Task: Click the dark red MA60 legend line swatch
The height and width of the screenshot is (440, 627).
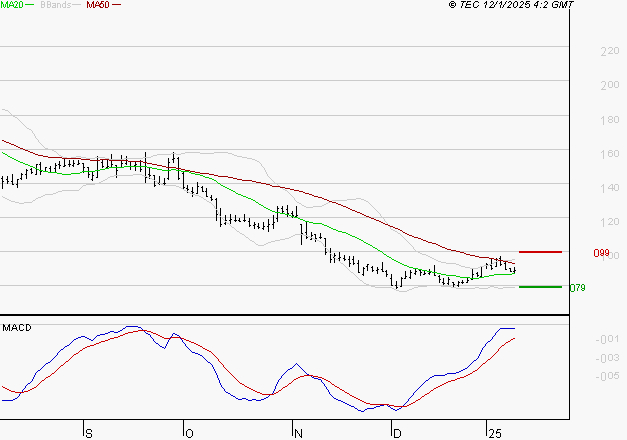Action: (x=116, y=5)
